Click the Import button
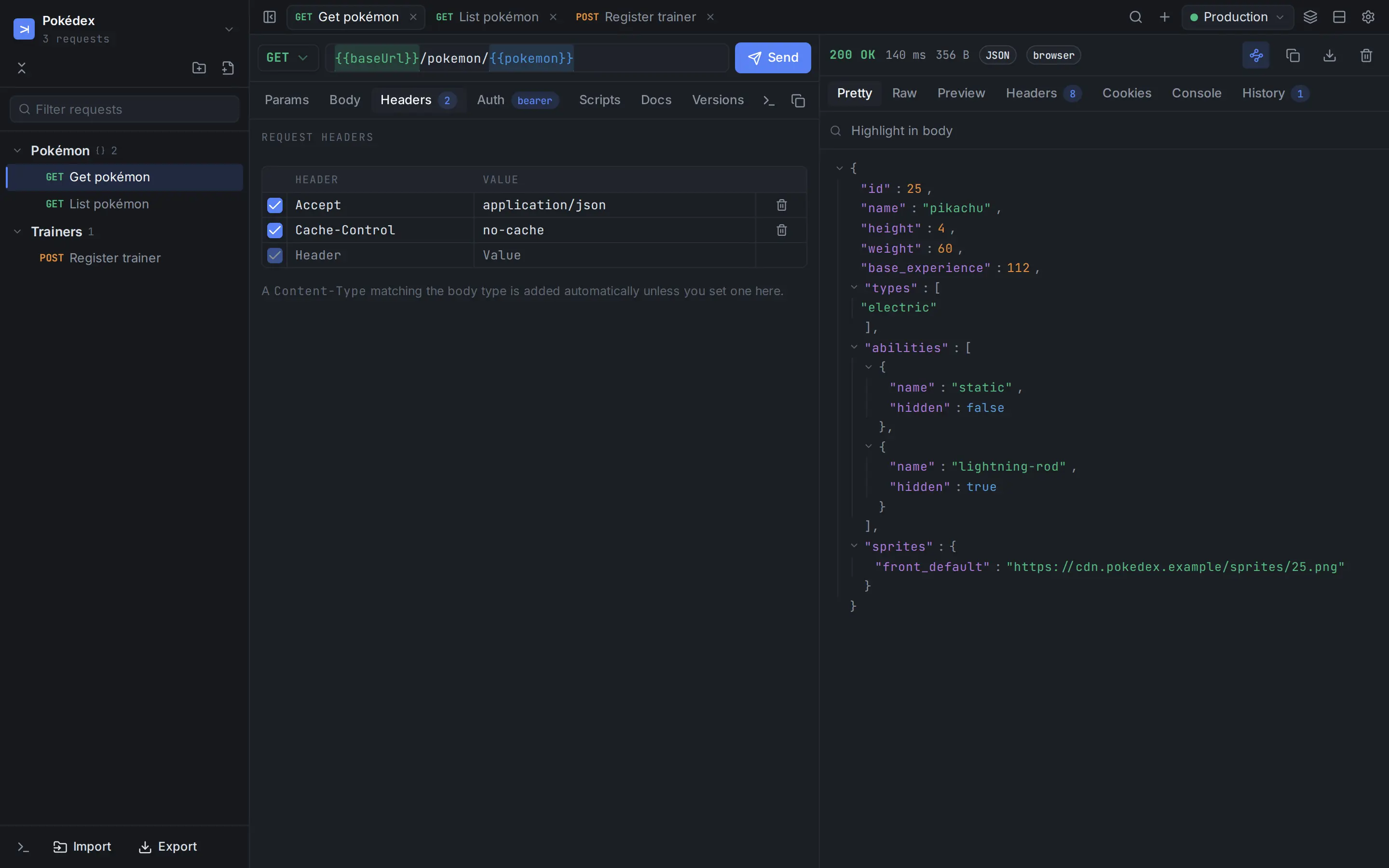The width and height of the screenshot is (1389, 868). 82,847
